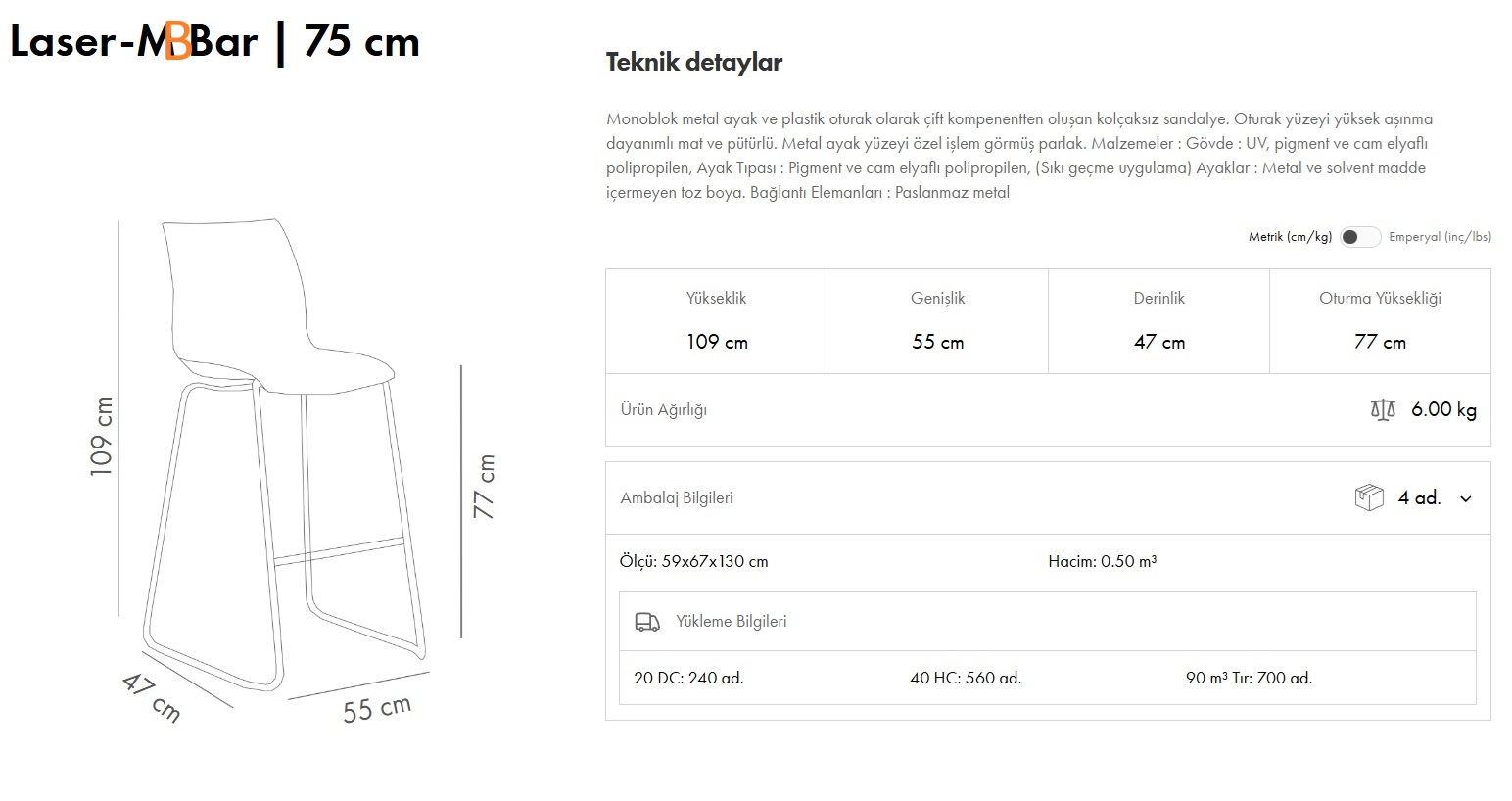The height and width of the screenshot is (801, 1512).
Task: Click the Hacim: 0.50 m³ text
Action: coord(1102,561)
